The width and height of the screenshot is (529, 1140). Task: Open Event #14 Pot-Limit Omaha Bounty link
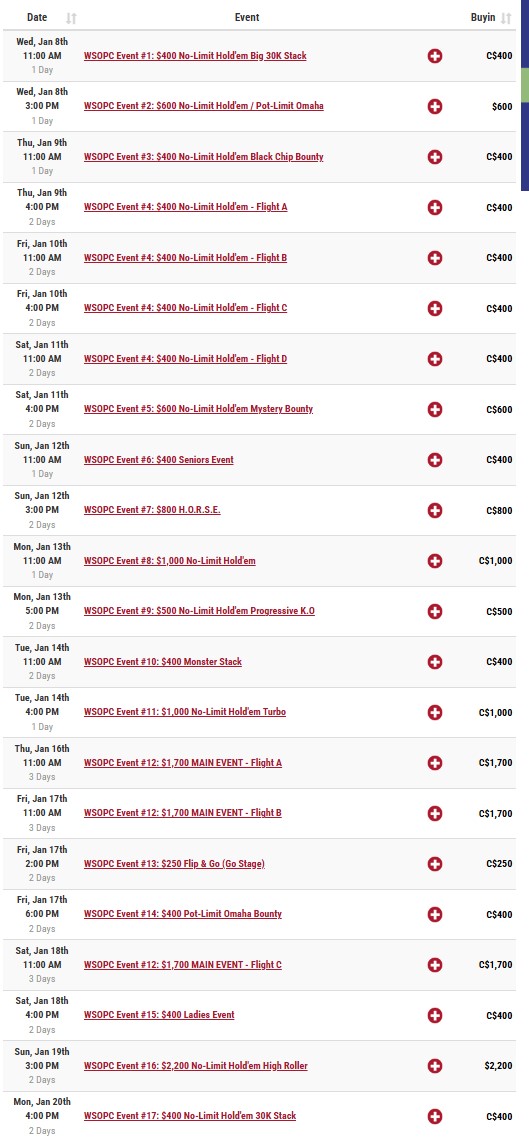point(182,914)
